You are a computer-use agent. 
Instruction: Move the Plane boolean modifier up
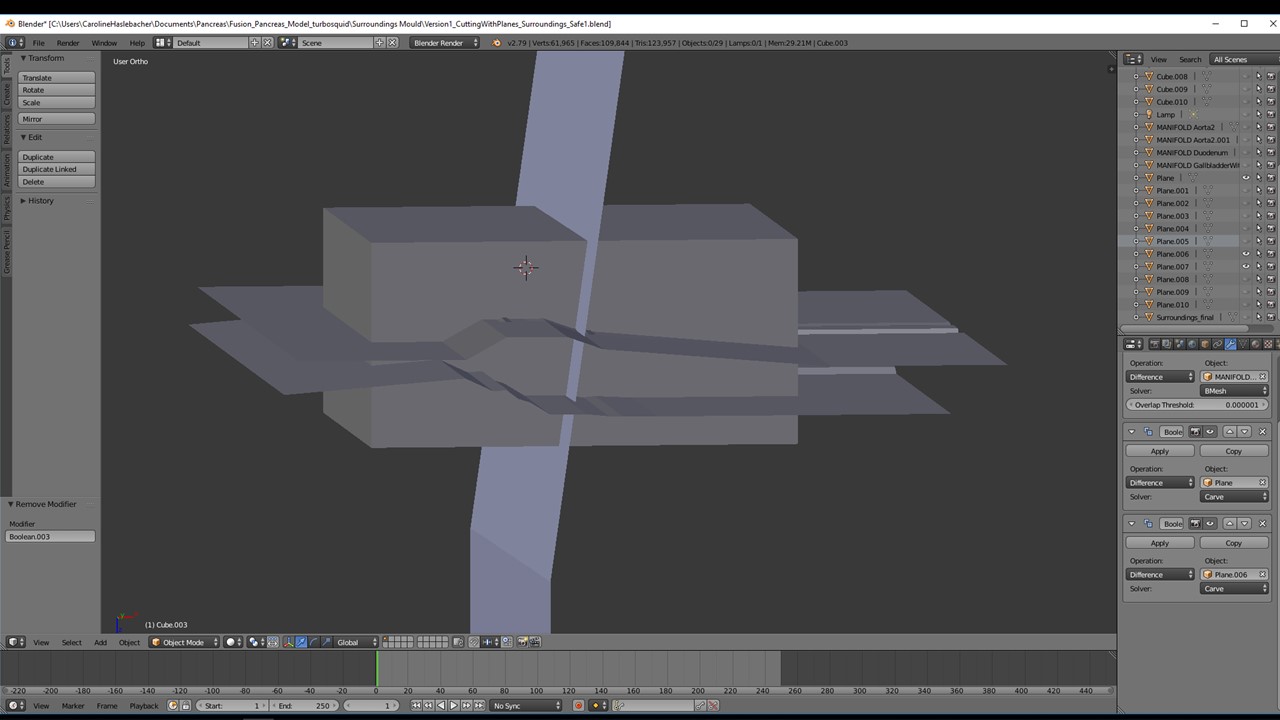tap(1230, 431)
